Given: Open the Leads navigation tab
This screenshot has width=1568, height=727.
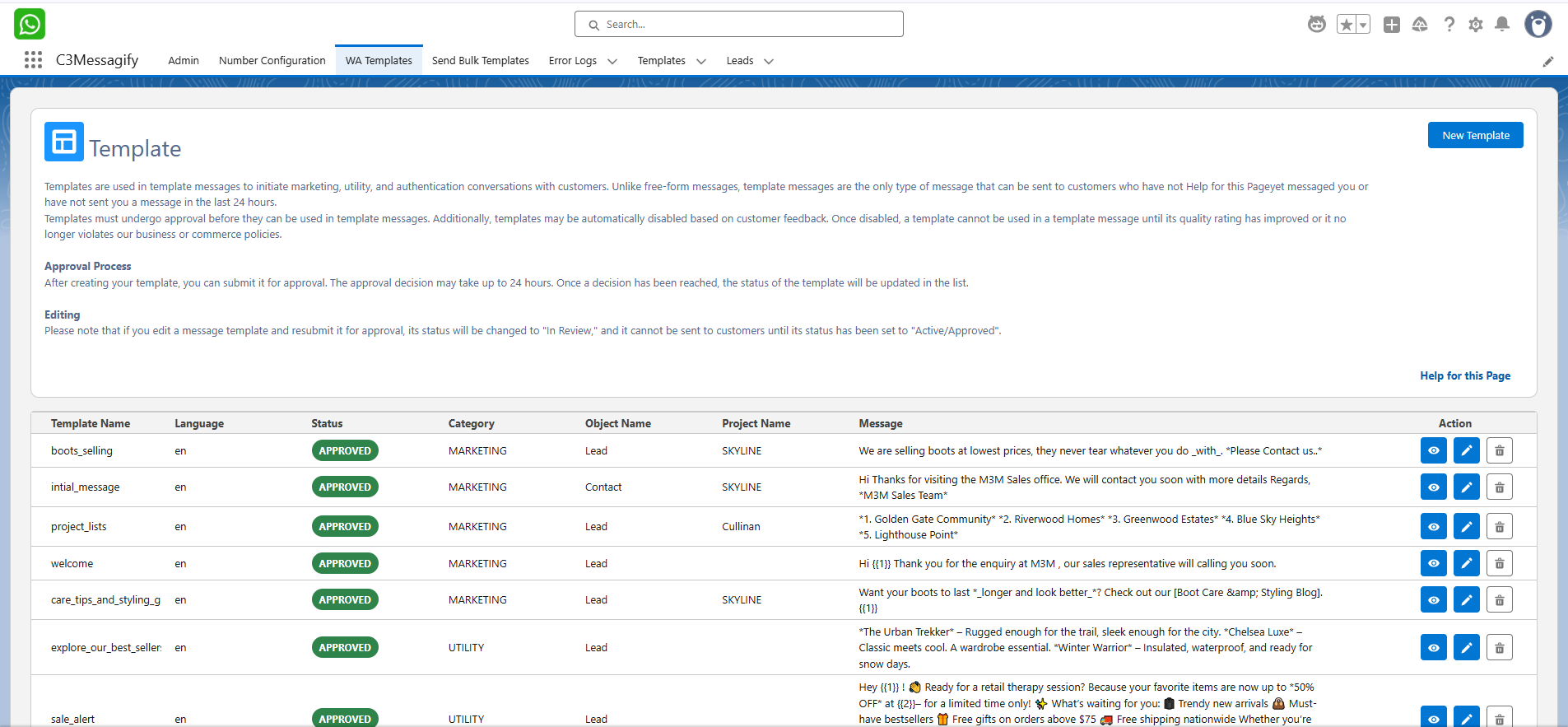Looking at the screenshot, I should tap(740, 60).
